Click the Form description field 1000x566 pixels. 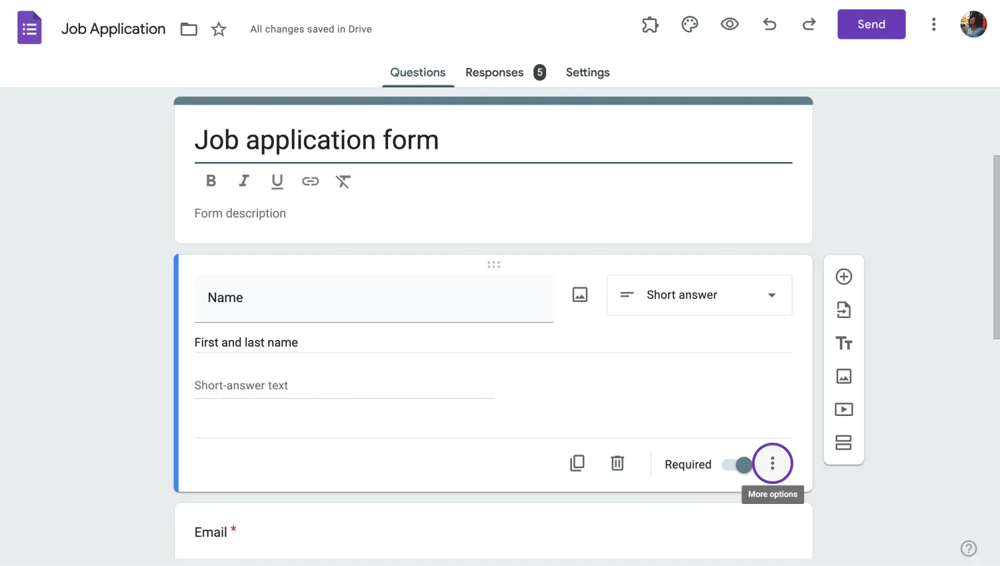pyautogui.click(x=240, y=213)
